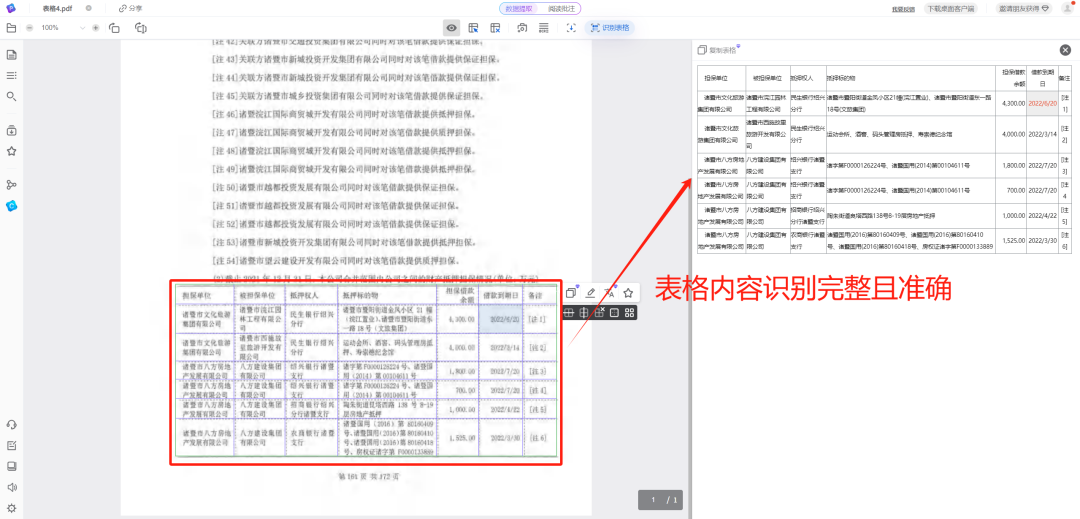Open the graph-branch icon in left sidebar
Viewport: 1080px width, 519px height.
(x=11, y=184)
